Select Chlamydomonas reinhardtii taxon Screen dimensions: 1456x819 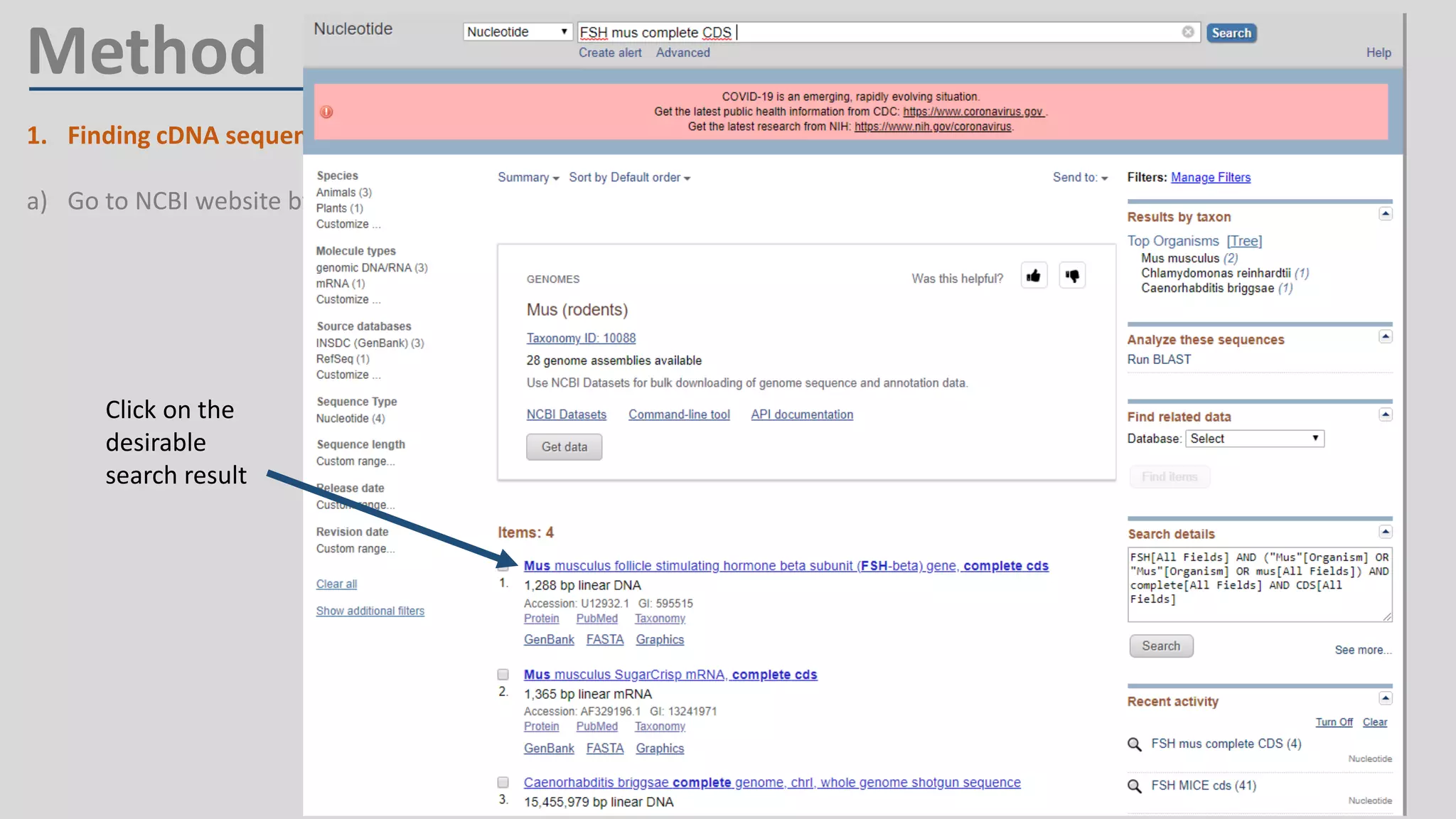pos(1225,273)
